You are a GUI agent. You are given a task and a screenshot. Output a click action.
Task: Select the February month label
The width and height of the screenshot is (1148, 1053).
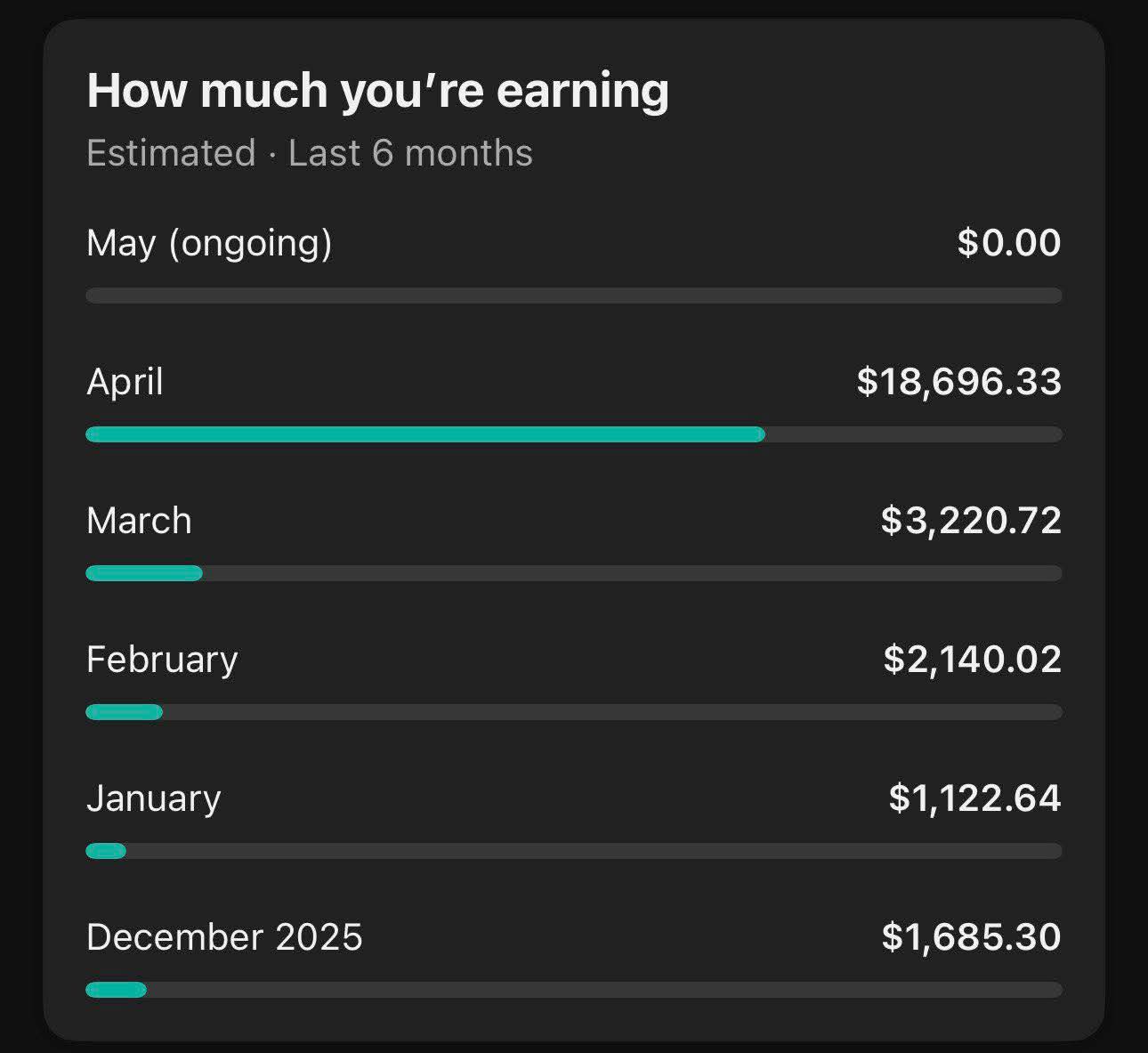tap(162, 660)
